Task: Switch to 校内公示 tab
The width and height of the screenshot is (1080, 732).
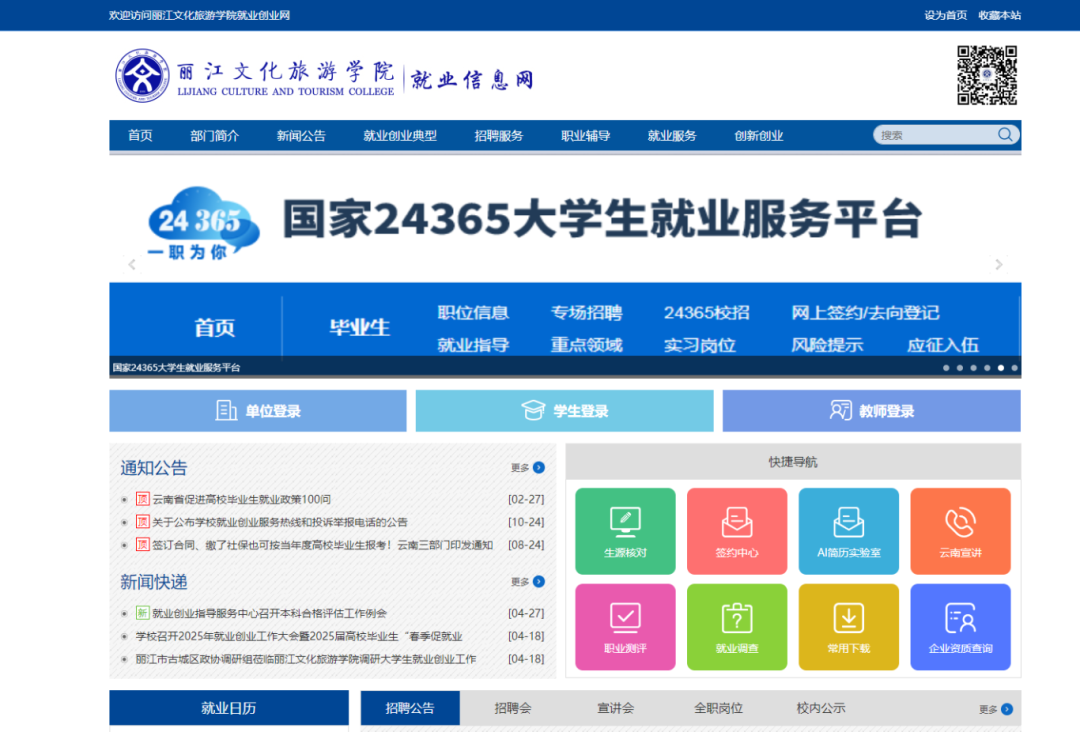Action: 821,708
